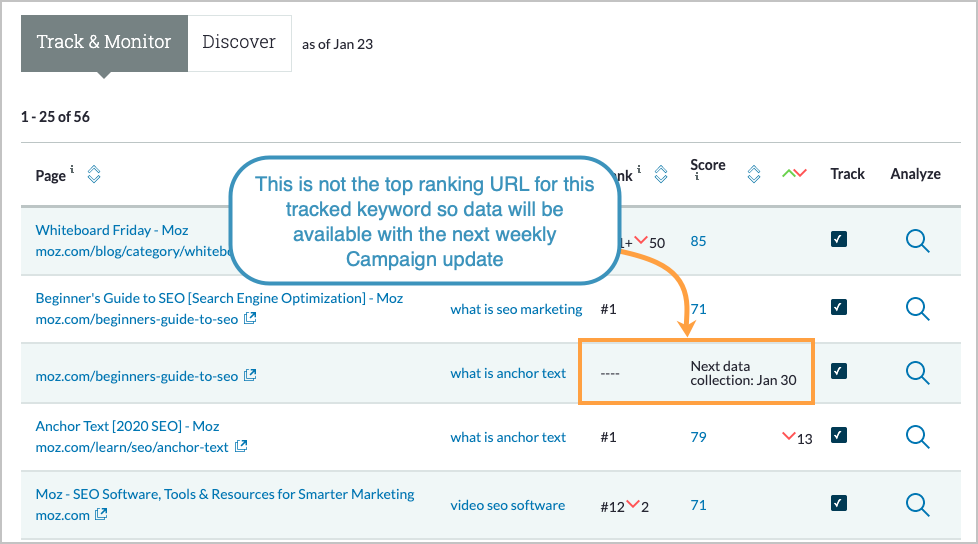
Task: Sort the table by the Page column
Action: [x=94, y=174]
